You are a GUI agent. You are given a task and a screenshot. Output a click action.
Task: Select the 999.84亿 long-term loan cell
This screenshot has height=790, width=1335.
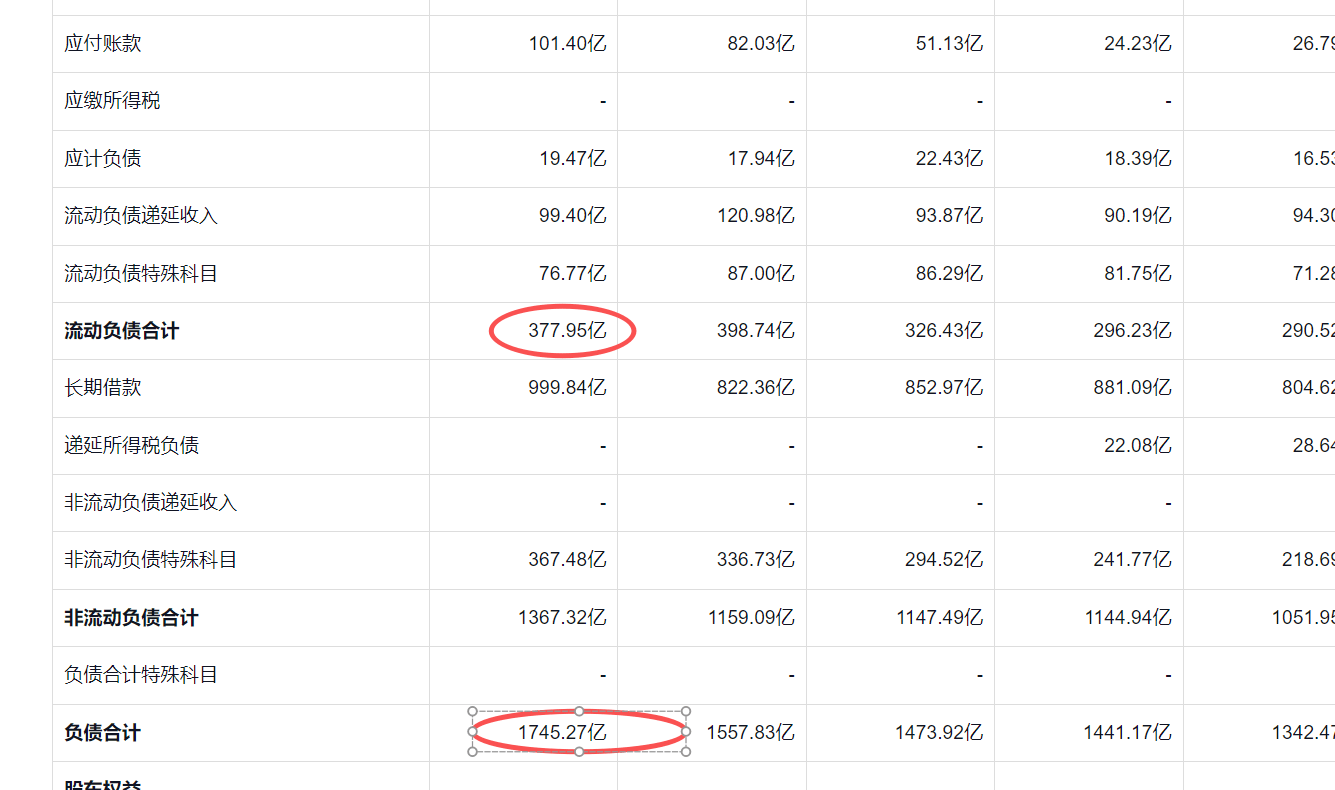tap(566, 388)
